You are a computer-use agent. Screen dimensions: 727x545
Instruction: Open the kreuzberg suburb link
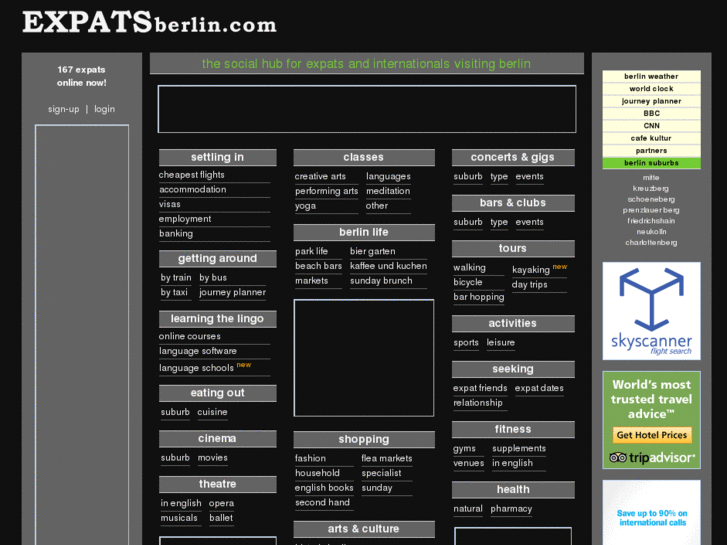651,188
